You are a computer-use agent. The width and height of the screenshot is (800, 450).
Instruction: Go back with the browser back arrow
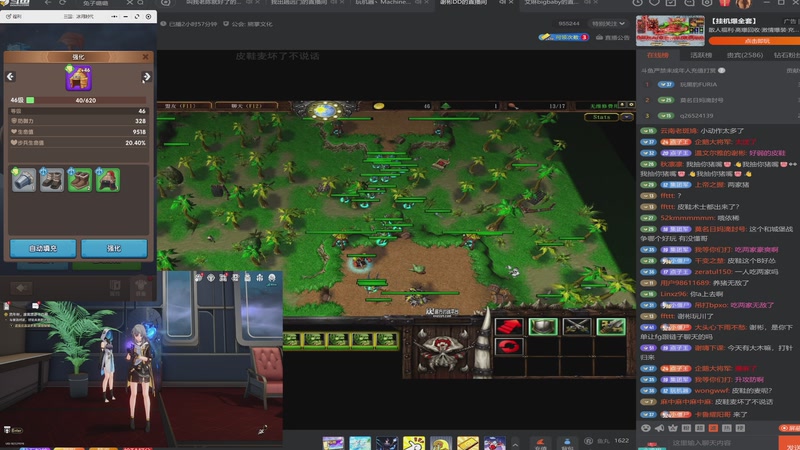pos(48,3)
